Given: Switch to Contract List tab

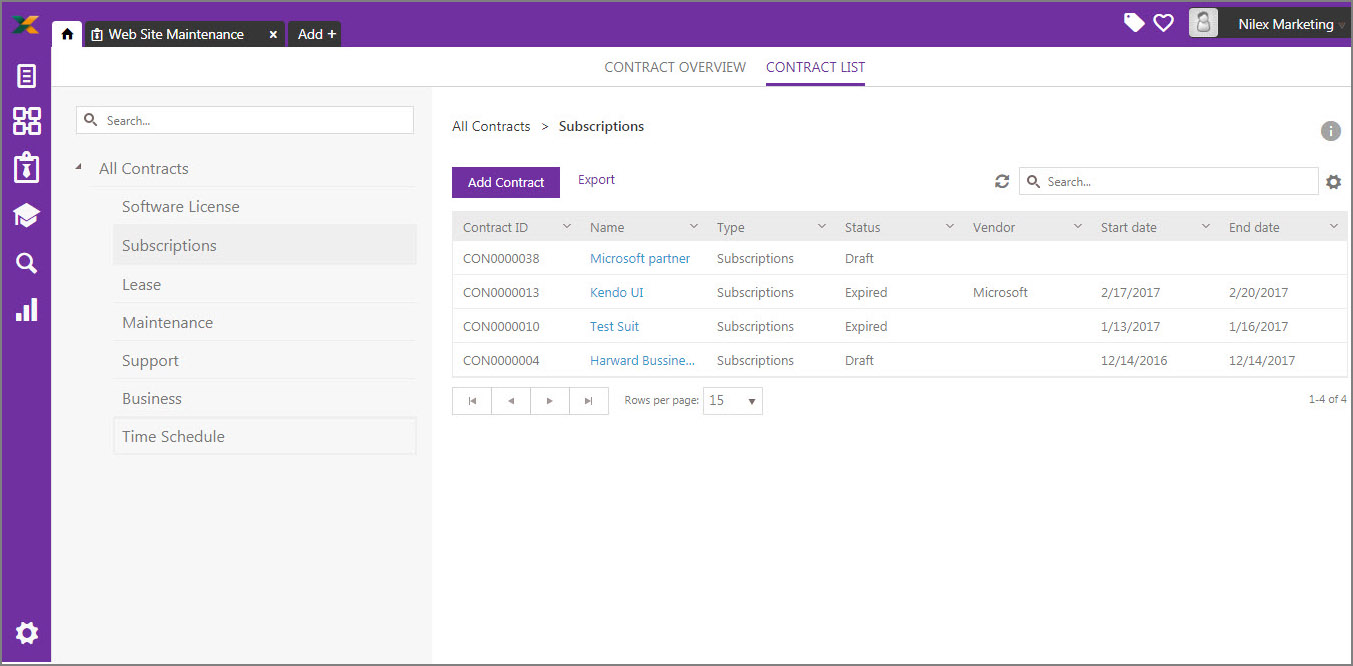Looking at the screenshot, I should pos(815,67).
